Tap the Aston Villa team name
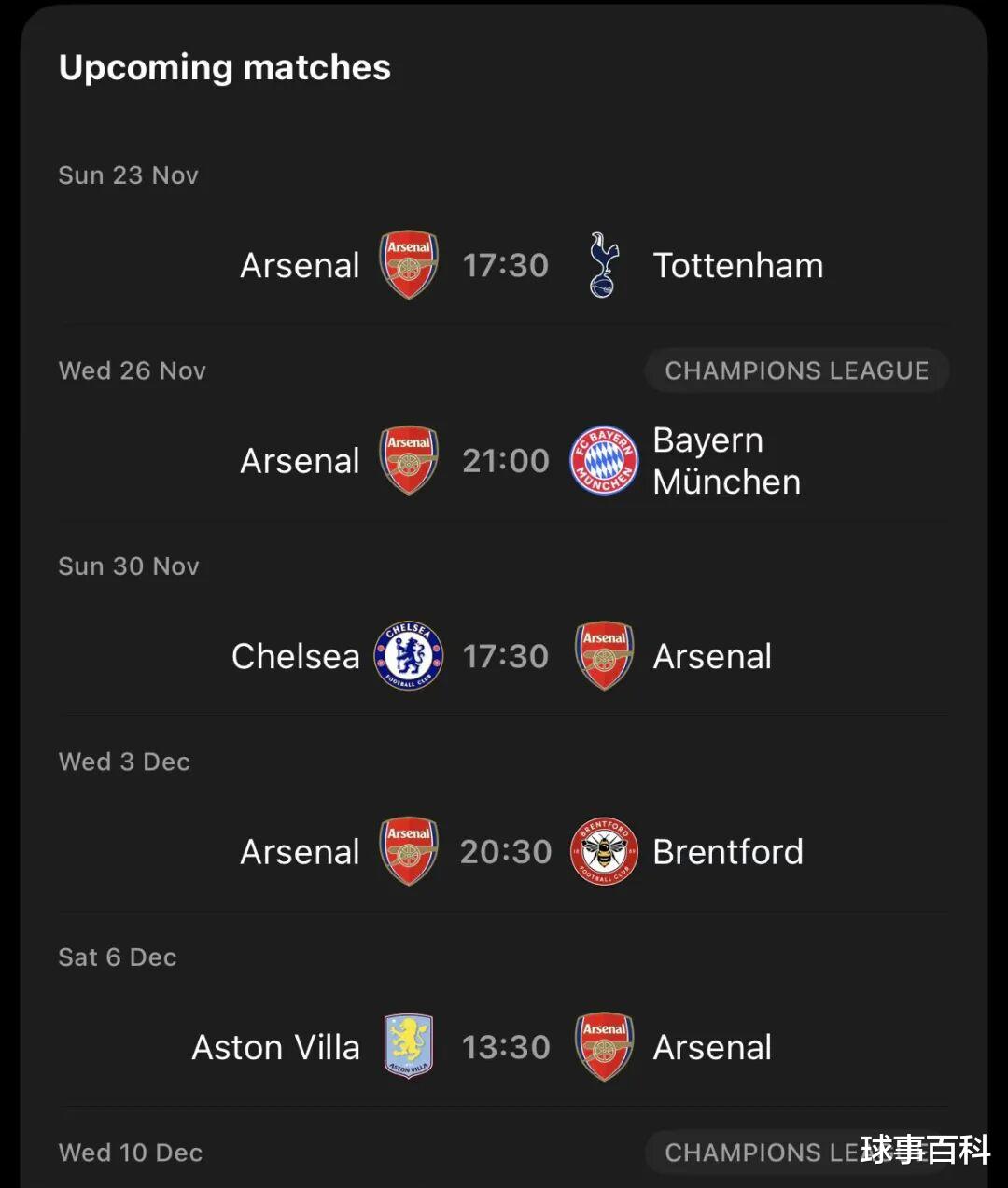Viewport: 1008px width, 1188px height. coord(275,1047)
